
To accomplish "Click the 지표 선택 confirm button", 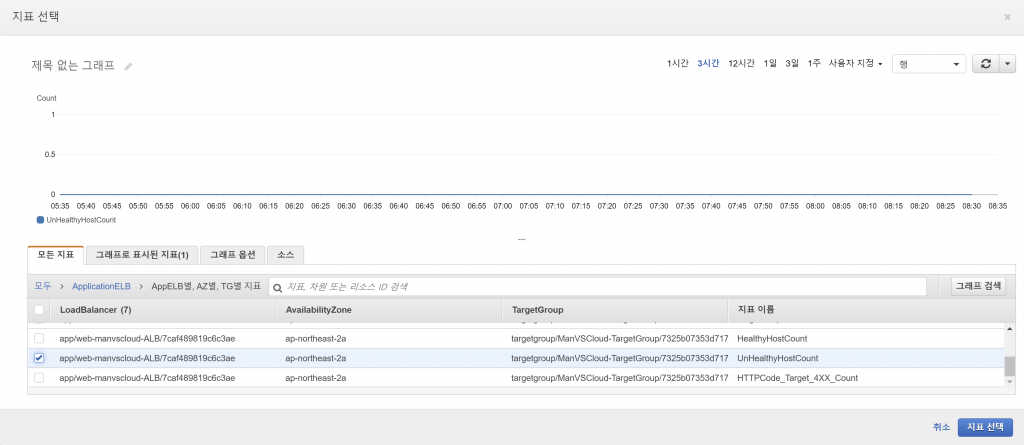I will point(984,427).
